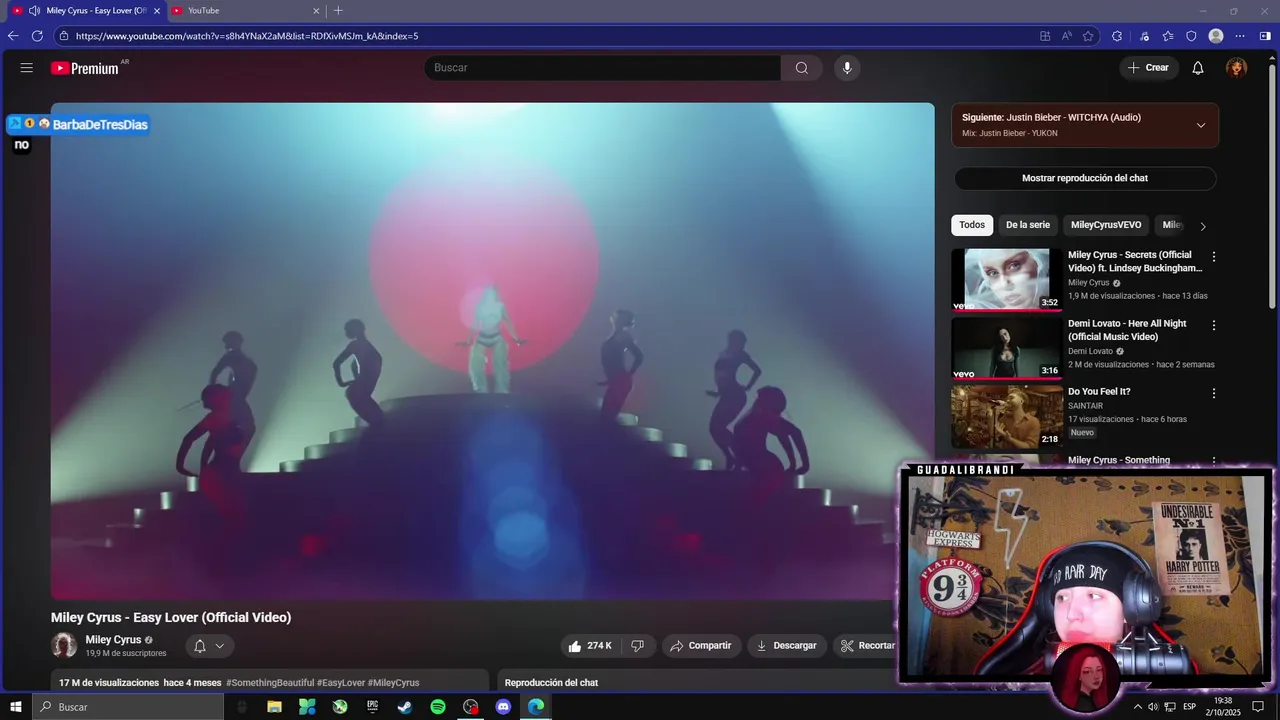Click the Miley Cyrus channel name

[113, 640]
